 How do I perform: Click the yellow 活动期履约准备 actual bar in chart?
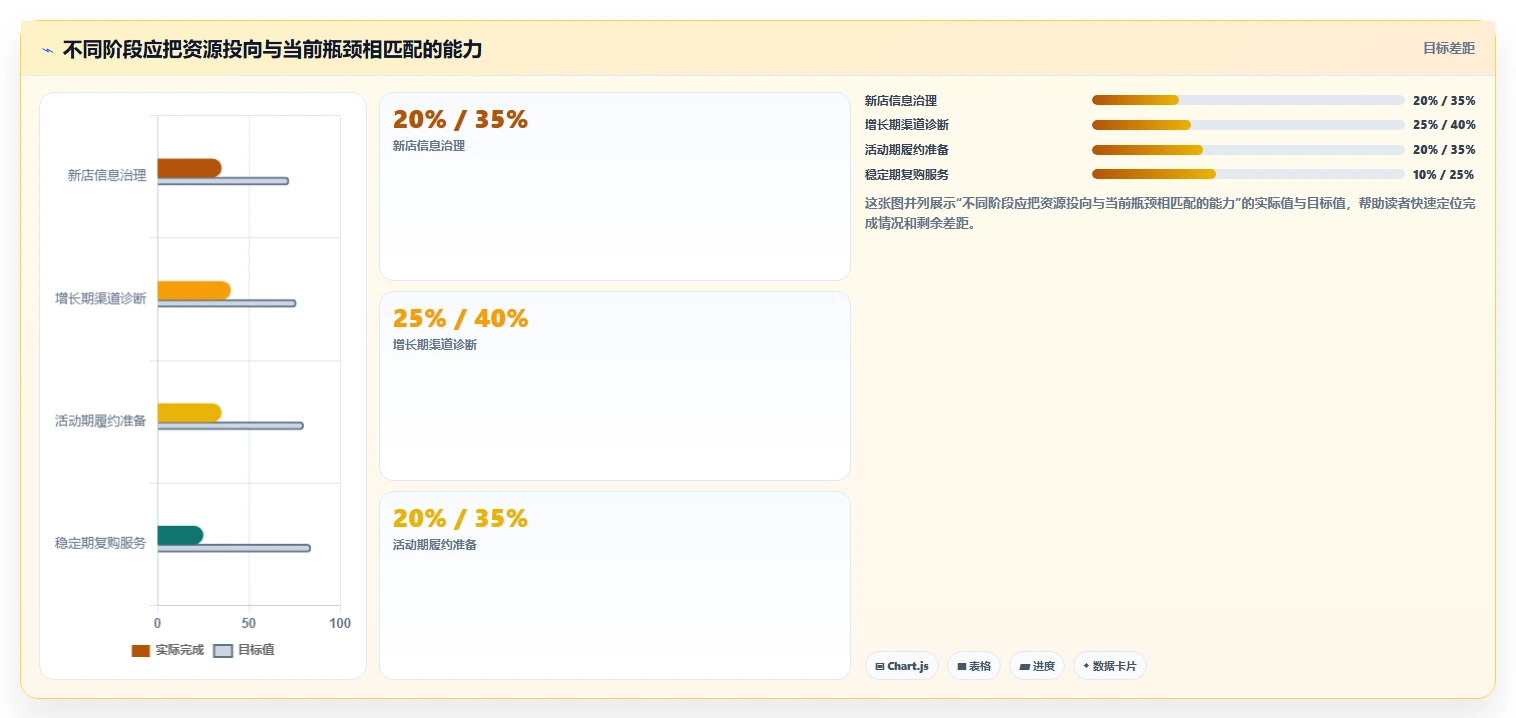(189, 413)
